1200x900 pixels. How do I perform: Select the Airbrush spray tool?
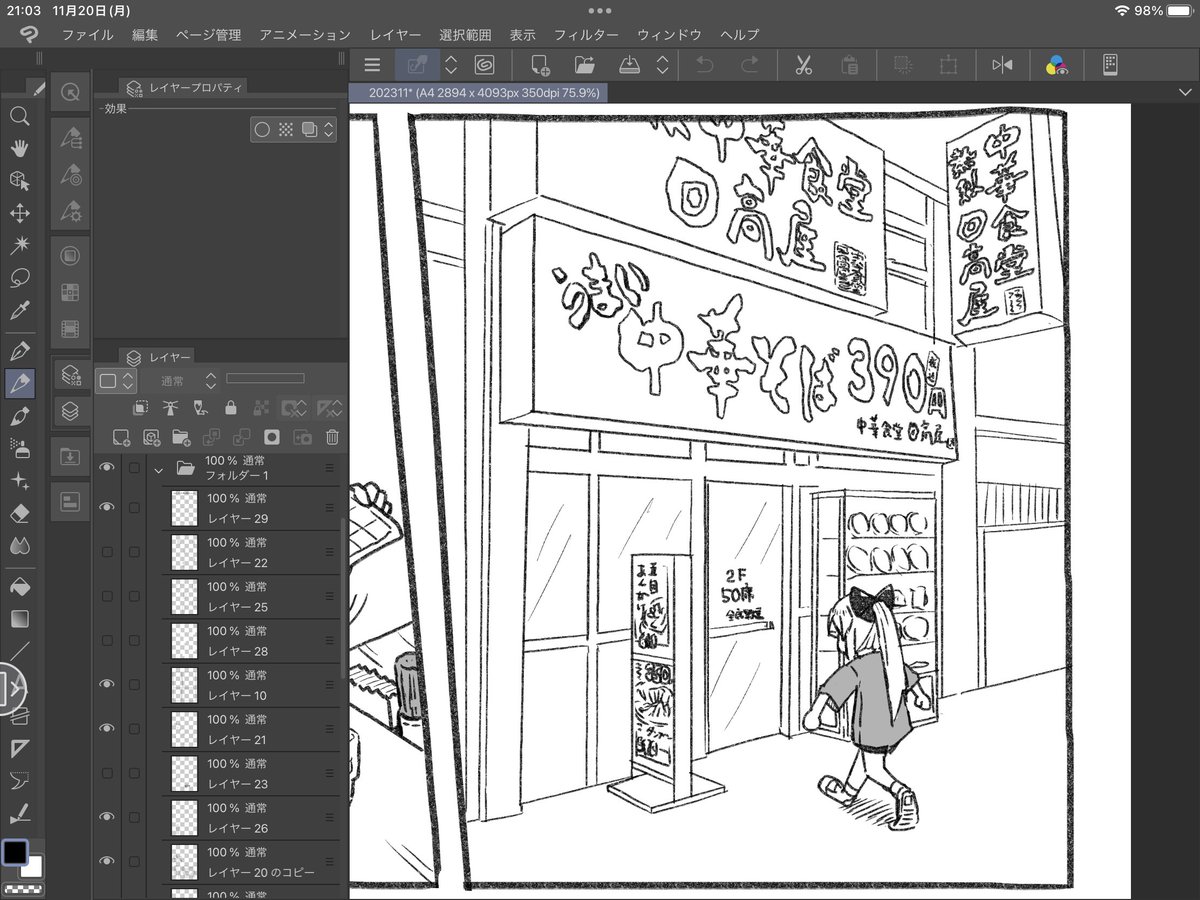19,448
